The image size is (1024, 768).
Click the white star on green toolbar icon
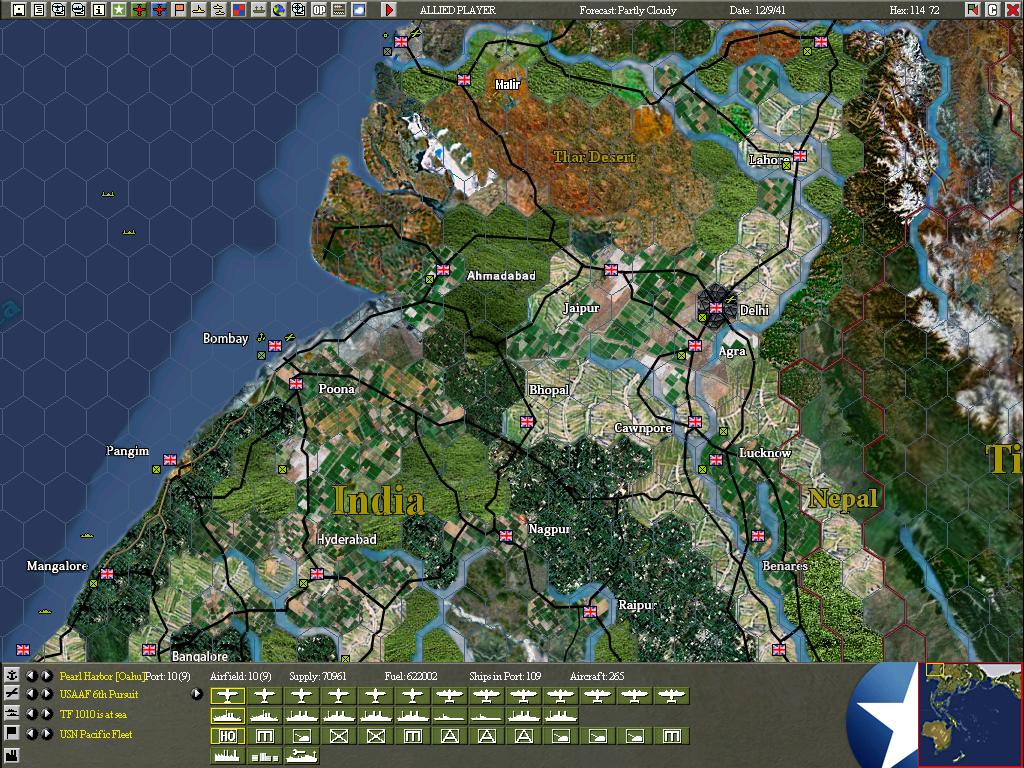pos(118,10)
